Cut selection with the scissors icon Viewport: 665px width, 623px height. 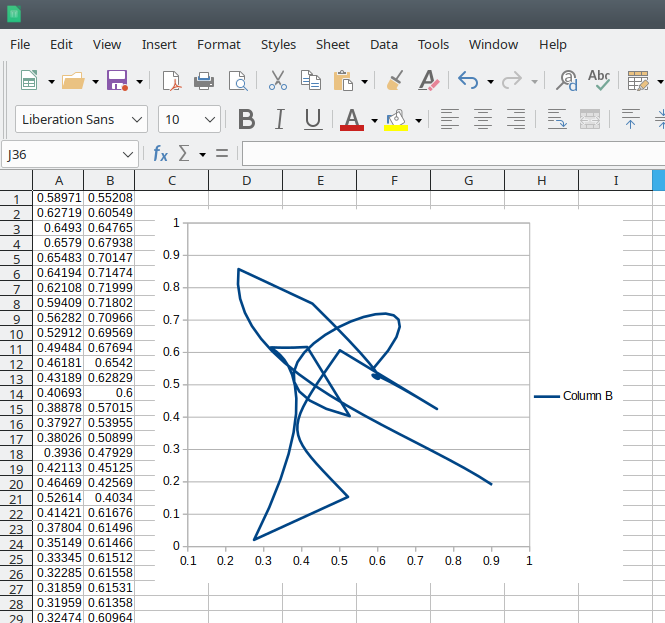pyautogui.click(x=278, y=81)
